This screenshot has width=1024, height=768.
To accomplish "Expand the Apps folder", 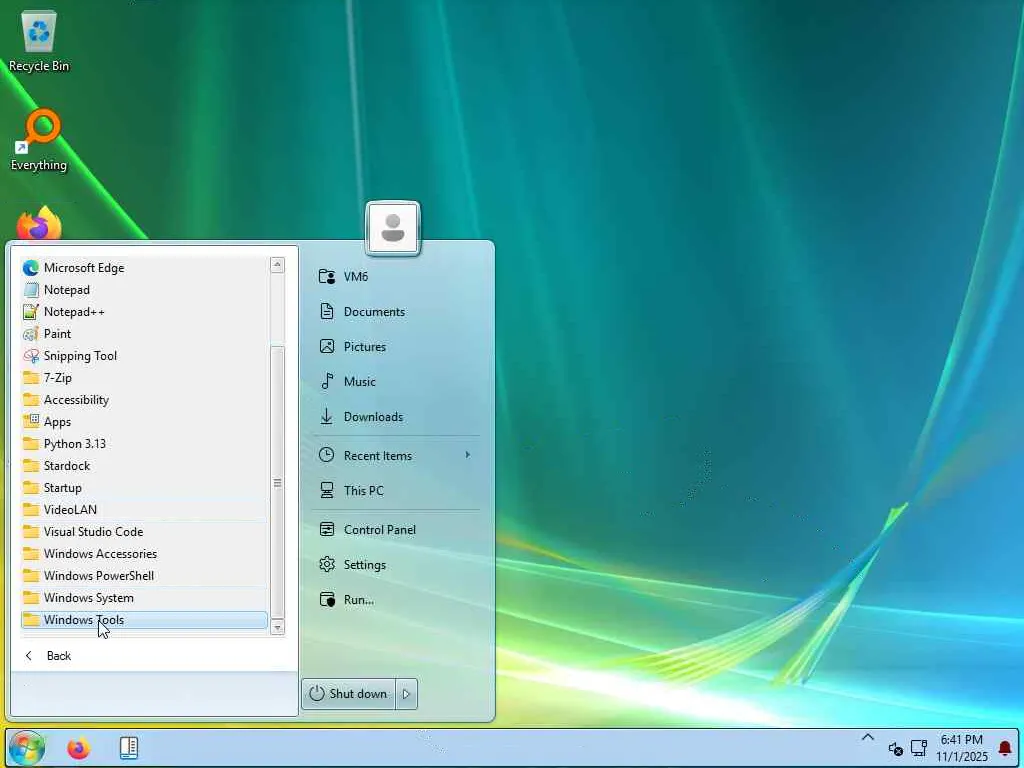I will (x=144, y=422).
